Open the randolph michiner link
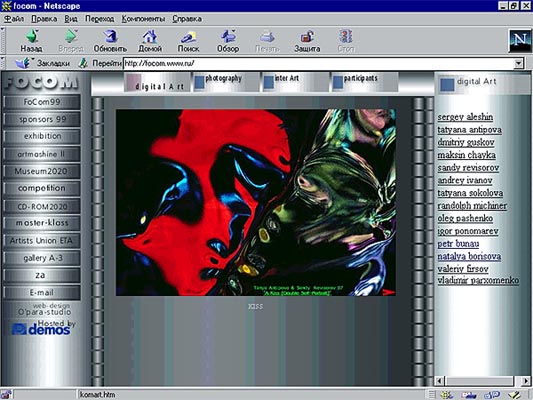The height and width of the screenshot is (400, 533). 472,206
